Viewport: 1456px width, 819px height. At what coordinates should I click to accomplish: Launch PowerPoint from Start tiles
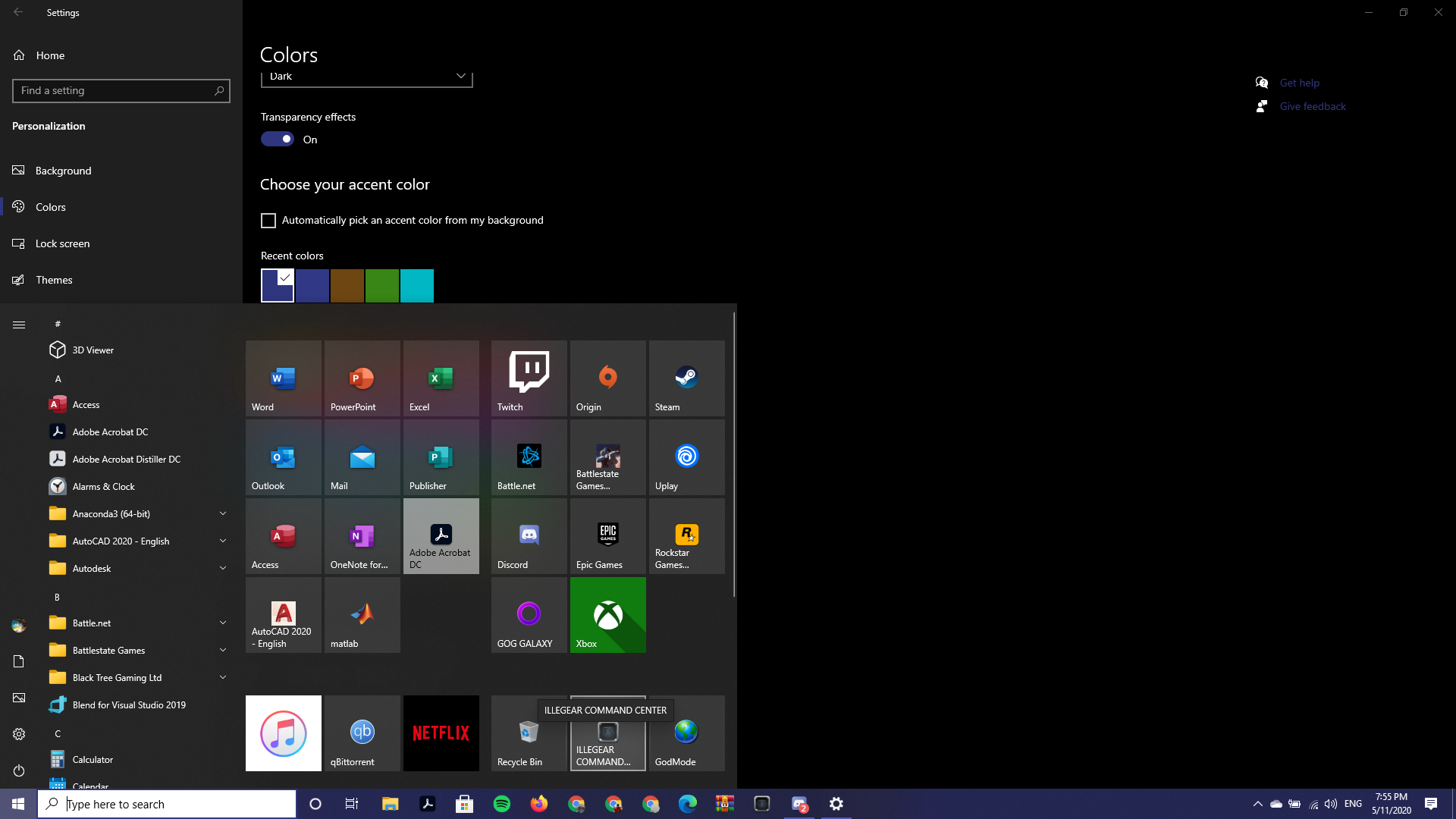pyautogui.click(x=362, y=378)
